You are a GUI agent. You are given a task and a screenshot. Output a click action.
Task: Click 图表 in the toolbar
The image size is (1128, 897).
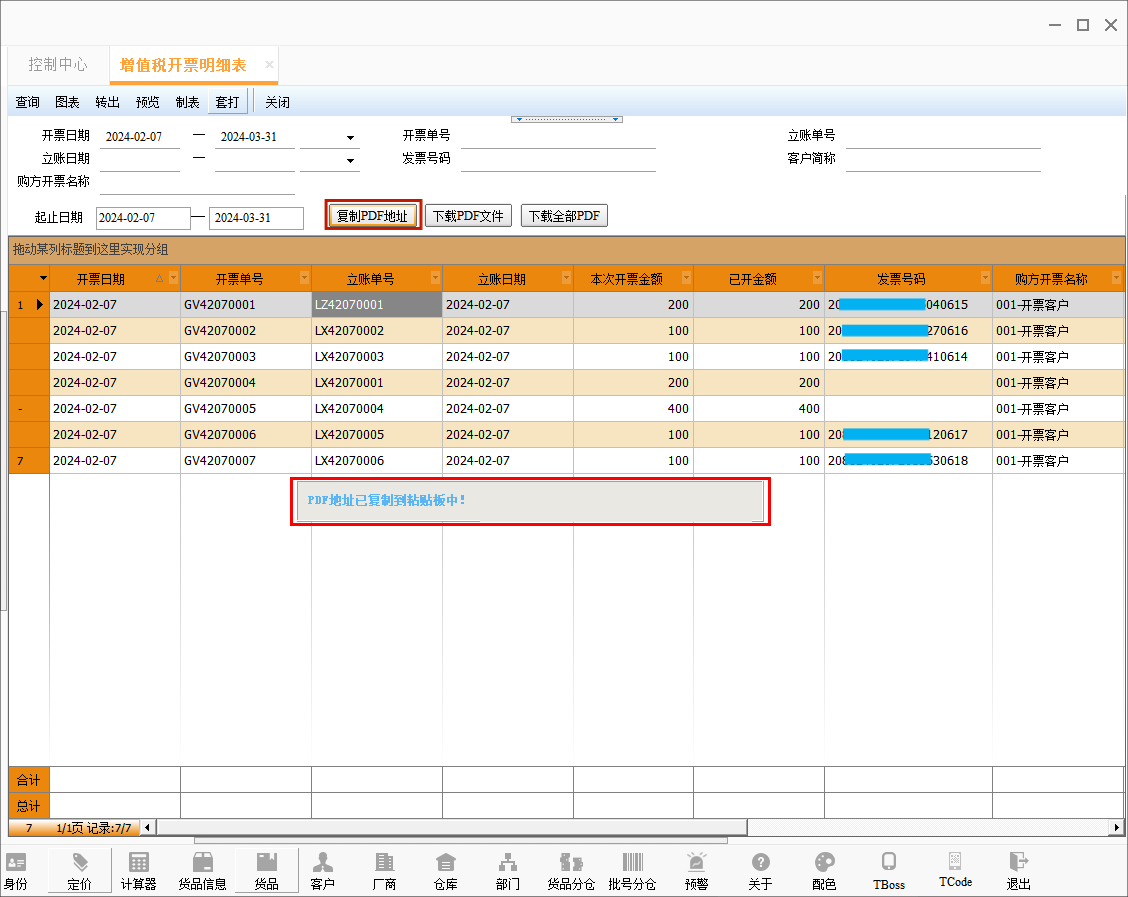(67, 102)
